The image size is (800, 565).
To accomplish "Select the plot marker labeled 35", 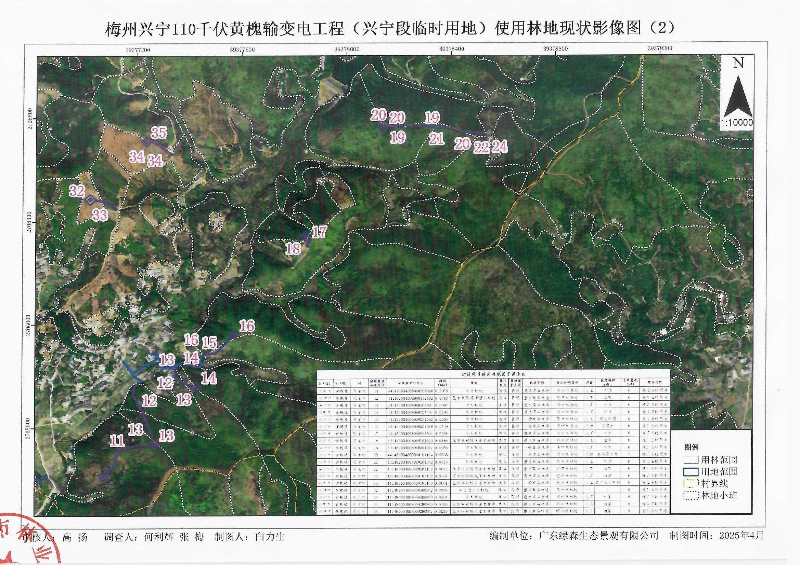I will 158,132.
